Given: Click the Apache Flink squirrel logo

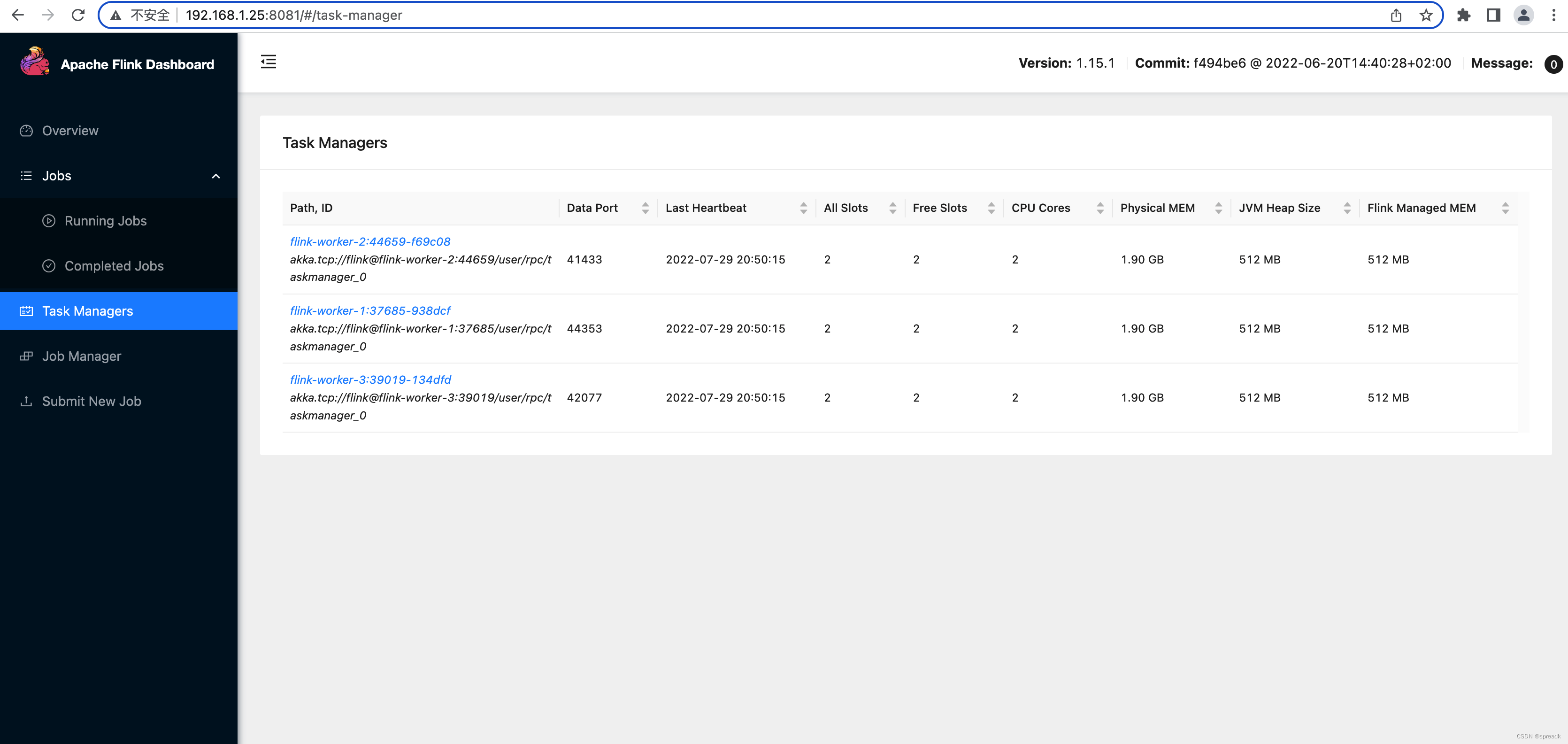Looking at the screenshot, I should click(35, 63).
